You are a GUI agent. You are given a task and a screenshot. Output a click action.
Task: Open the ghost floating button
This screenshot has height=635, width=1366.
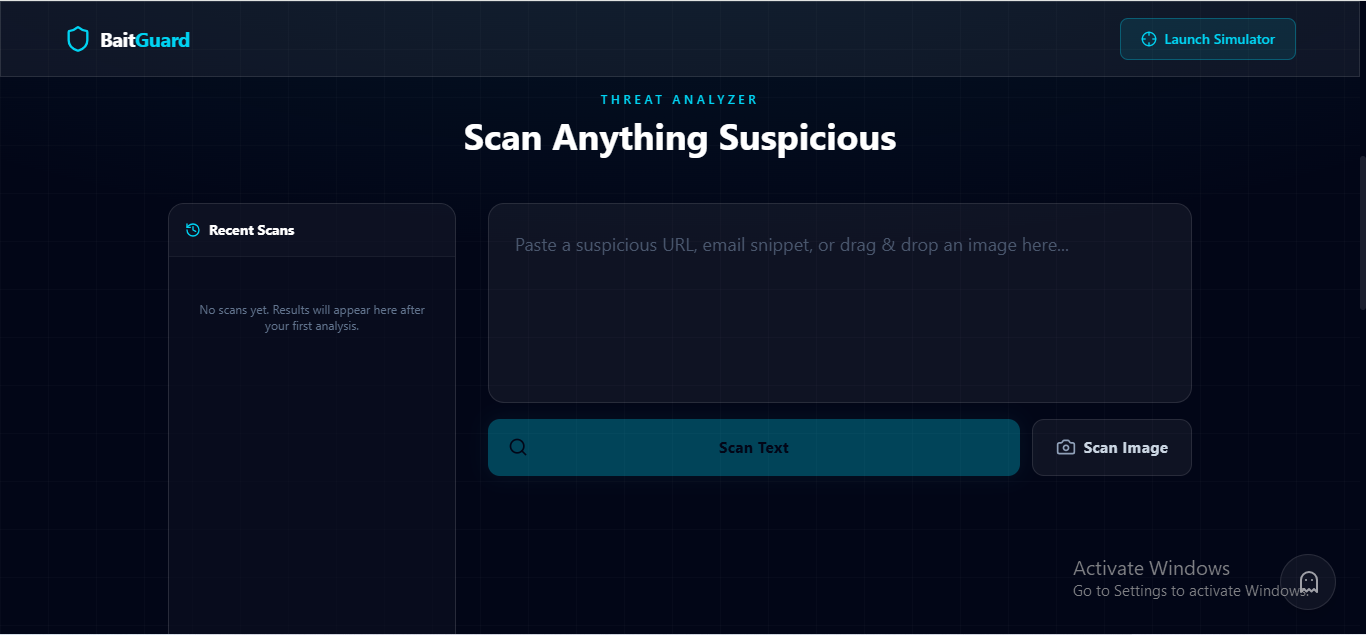click(1308, 582)
